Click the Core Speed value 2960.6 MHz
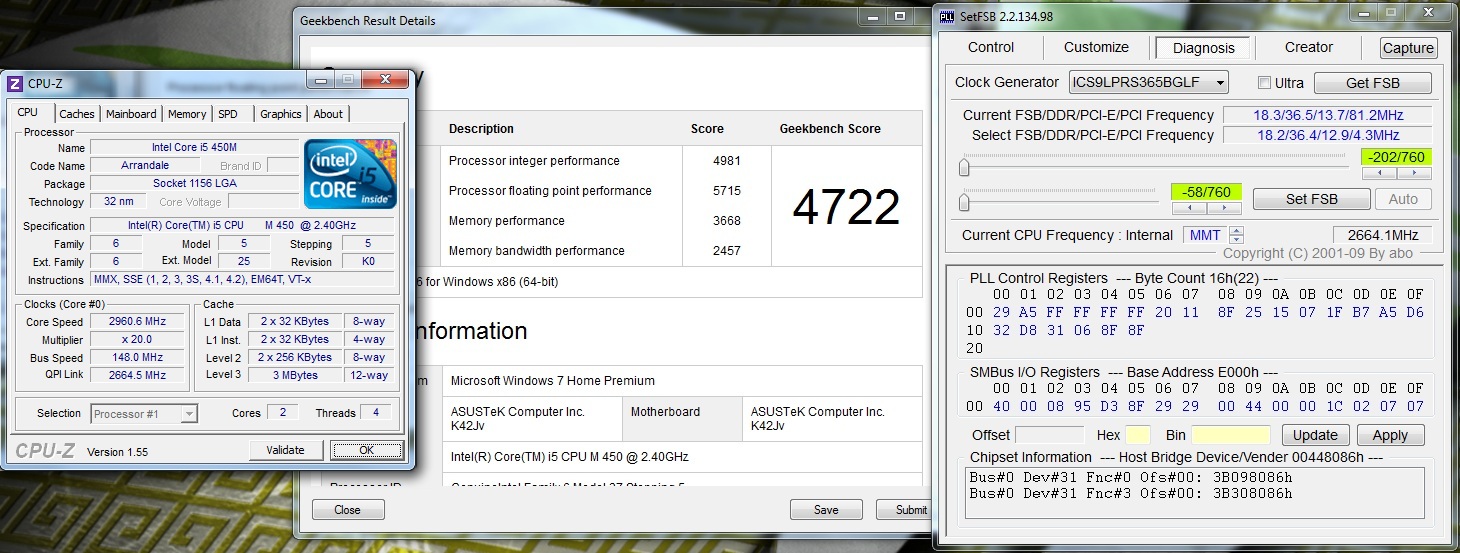The height and width of the screenshot is (553, 1460). coord(138,322)
